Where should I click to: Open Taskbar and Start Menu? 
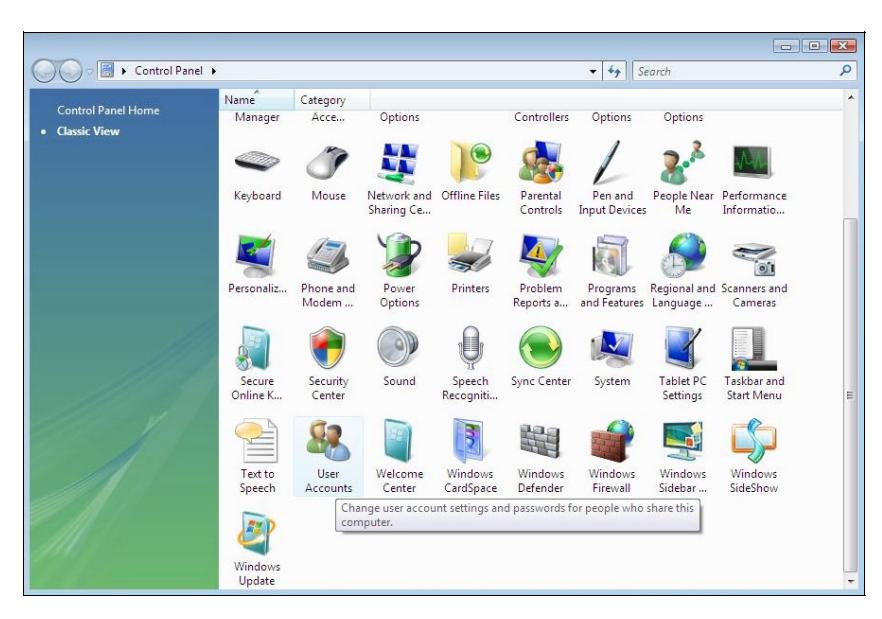click(x=754, y=365)
